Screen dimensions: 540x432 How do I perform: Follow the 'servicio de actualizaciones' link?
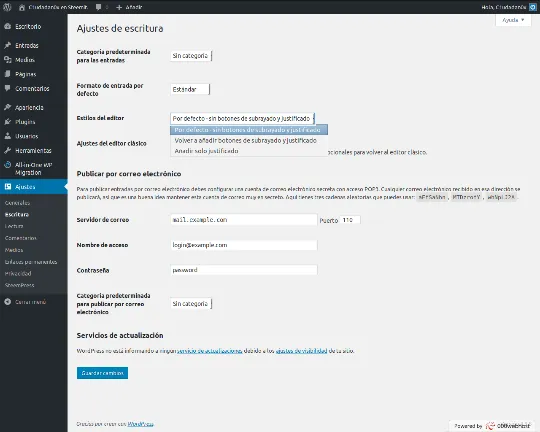(x=210, y=351)
